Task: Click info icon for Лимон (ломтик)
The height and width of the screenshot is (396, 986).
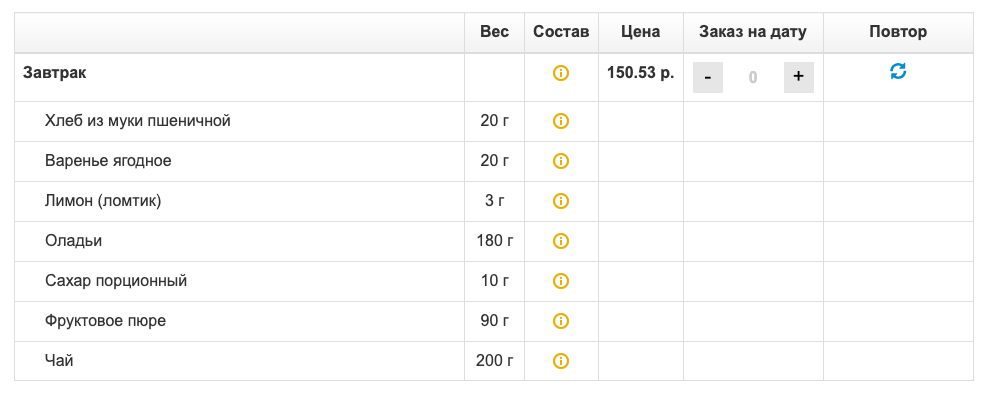Action: pyautogui.click(x=560, y=201)
